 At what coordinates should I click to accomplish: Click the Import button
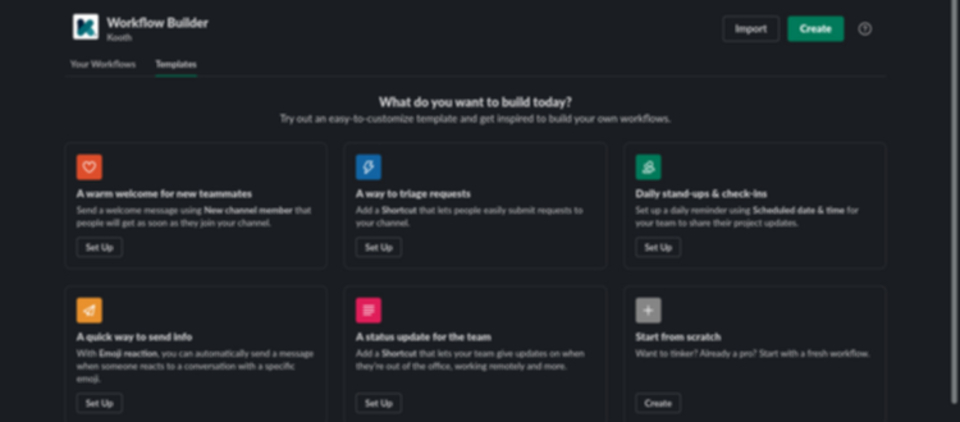[751, 29]
